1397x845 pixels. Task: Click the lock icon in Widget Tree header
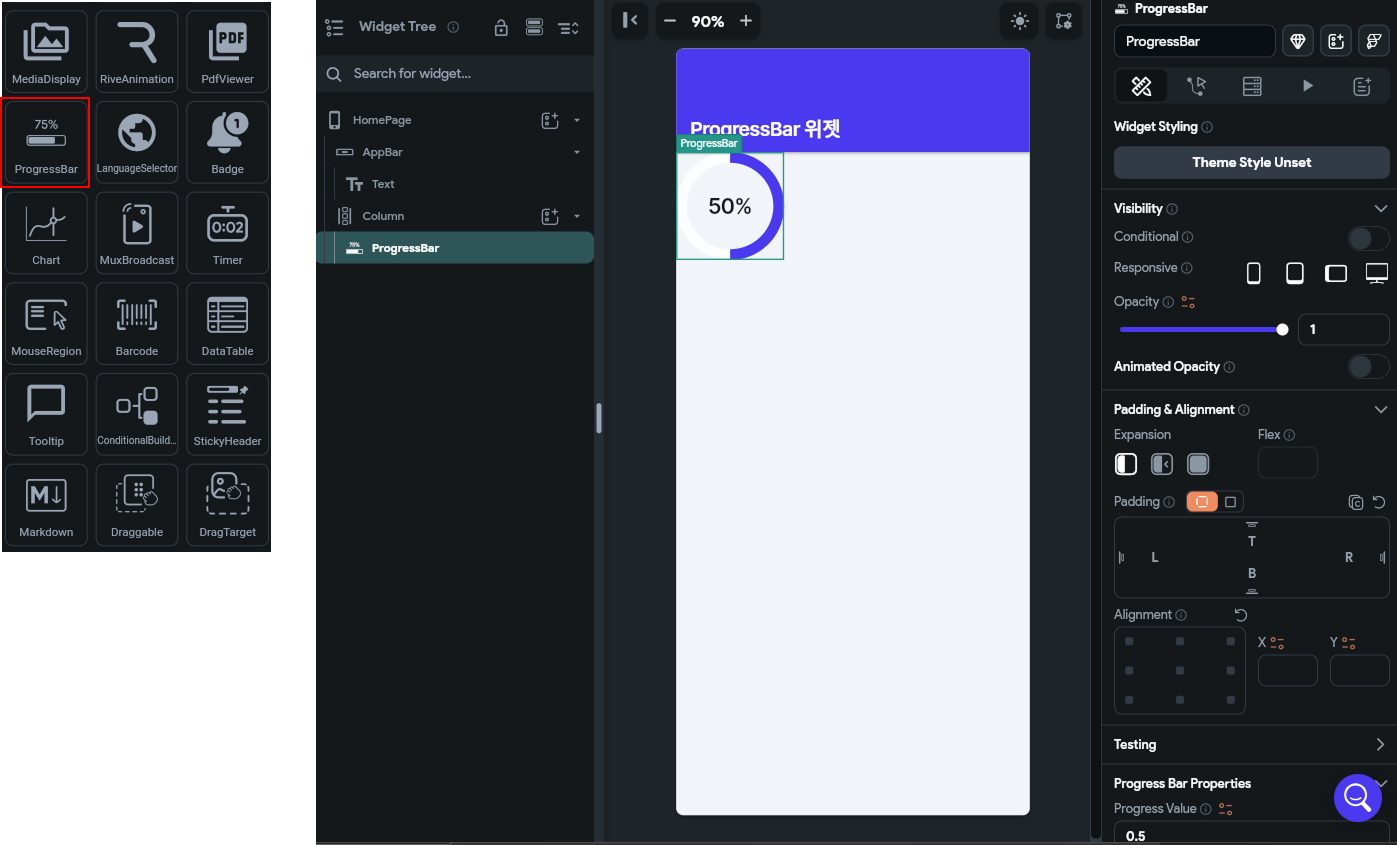[x=501, y=27]
